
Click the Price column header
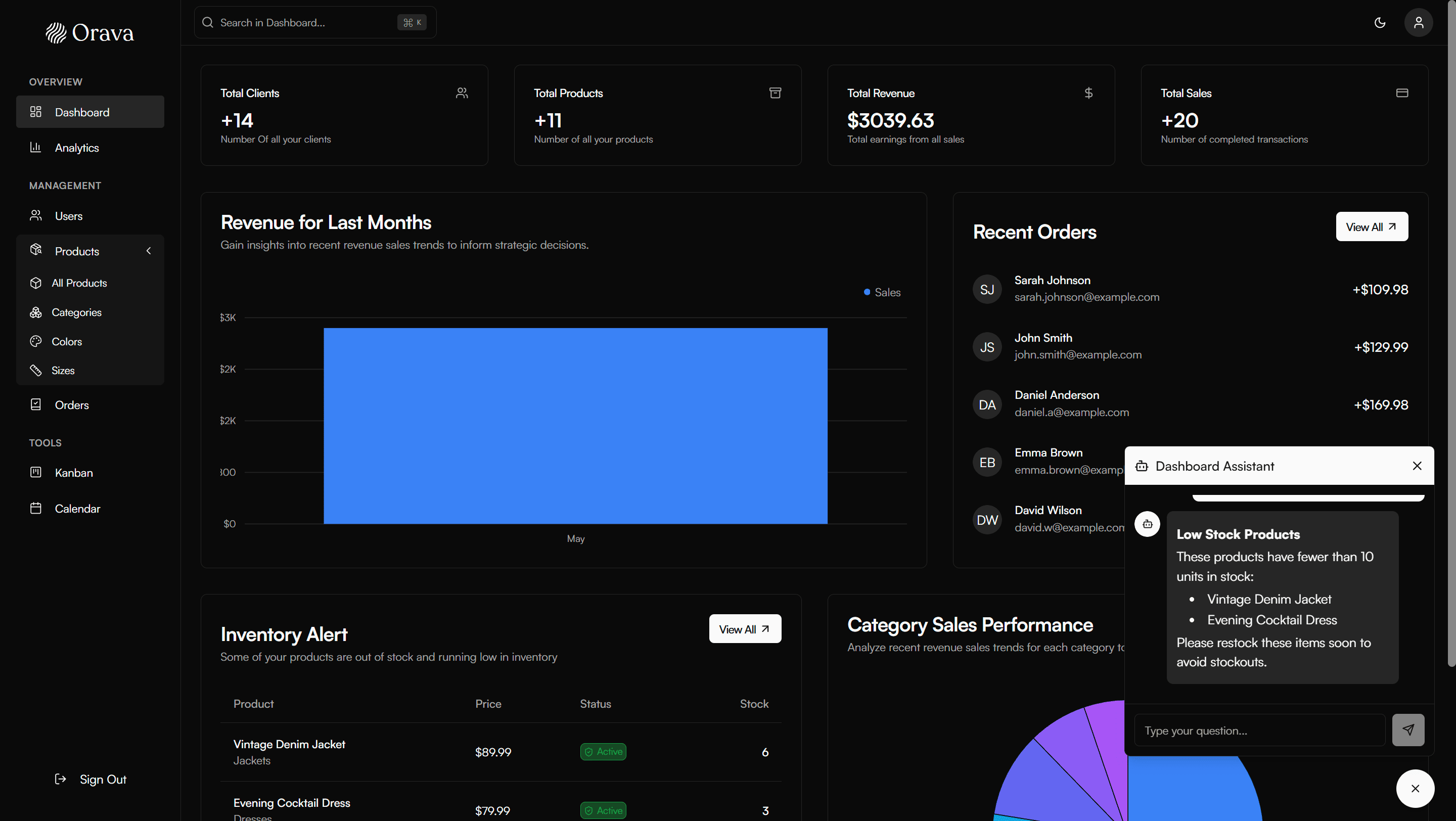pos(488,704)
